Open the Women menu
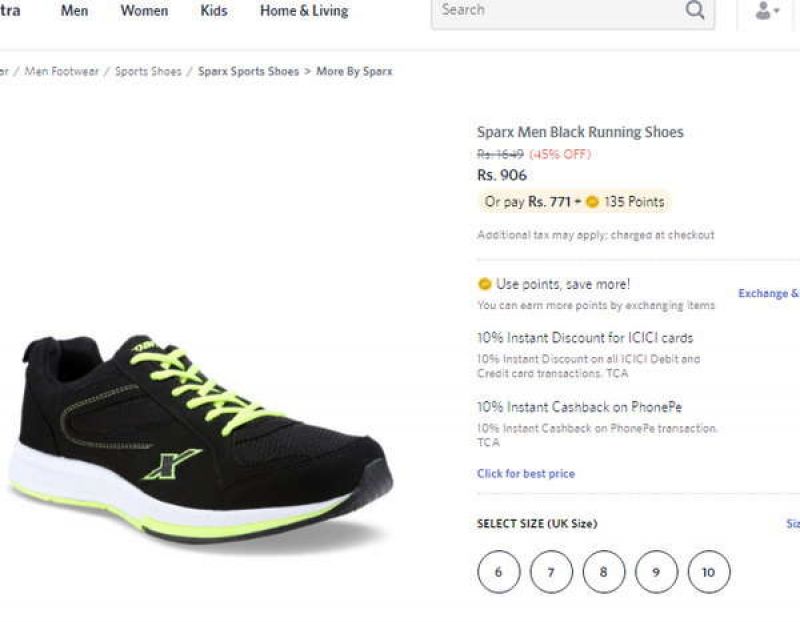The height and width of the screenshot is (622, 800). pos(145,10)
